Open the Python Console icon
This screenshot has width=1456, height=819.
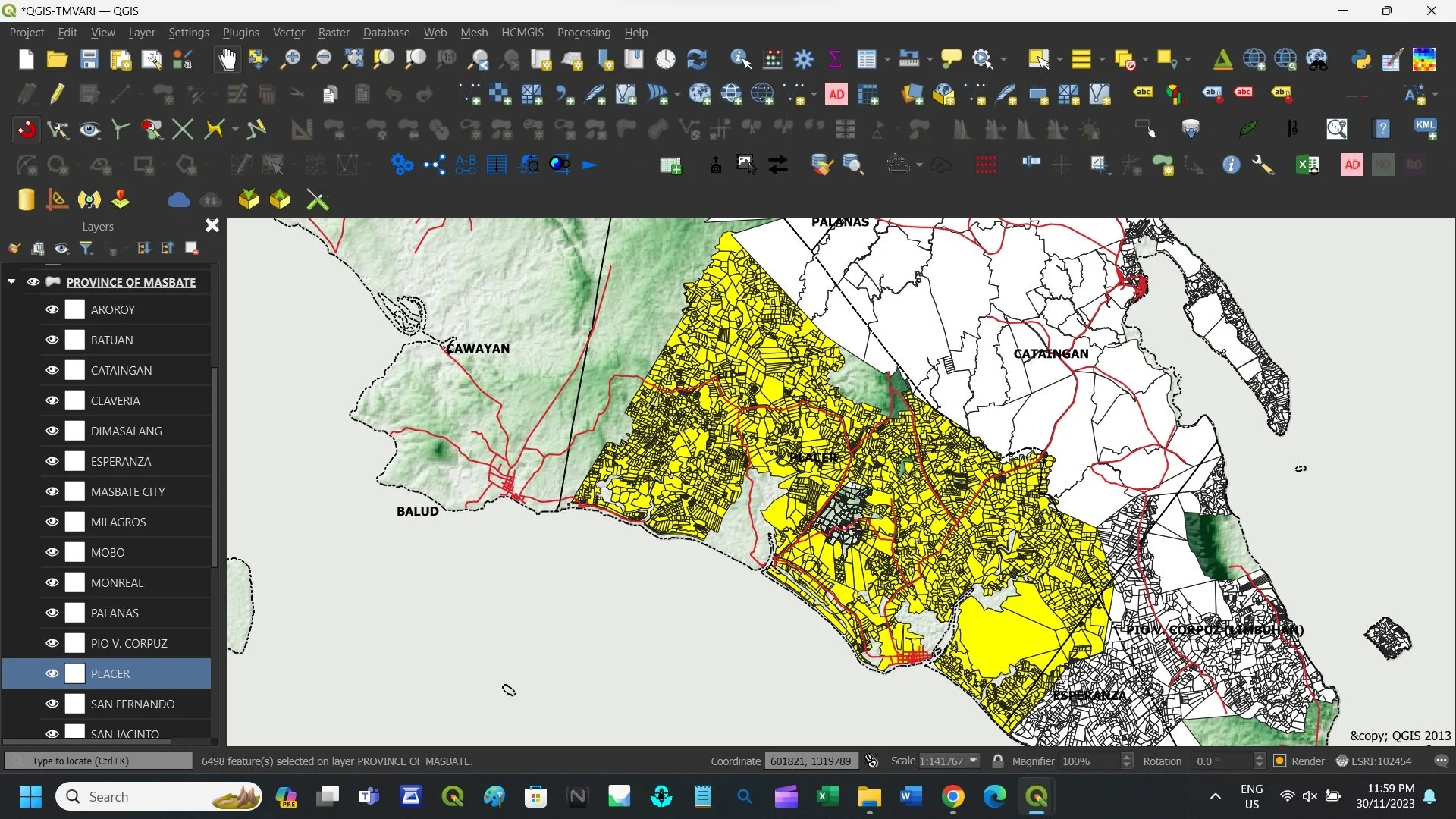click(x=1360, y=59)
